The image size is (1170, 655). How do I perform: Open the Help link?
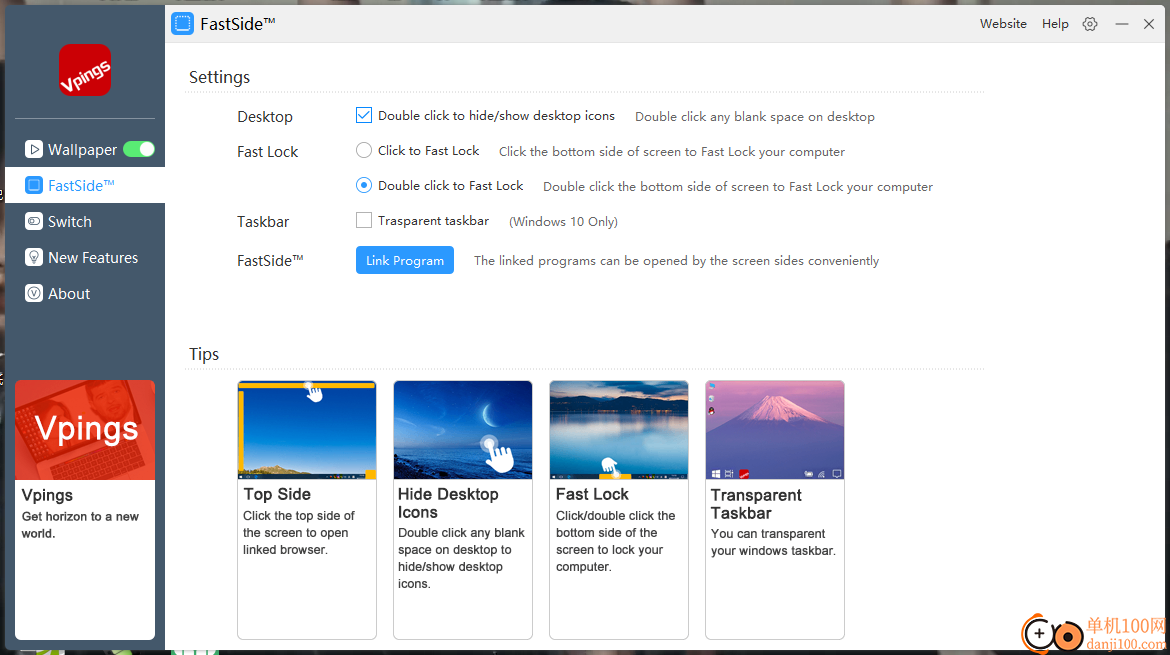click(1055, 24)
